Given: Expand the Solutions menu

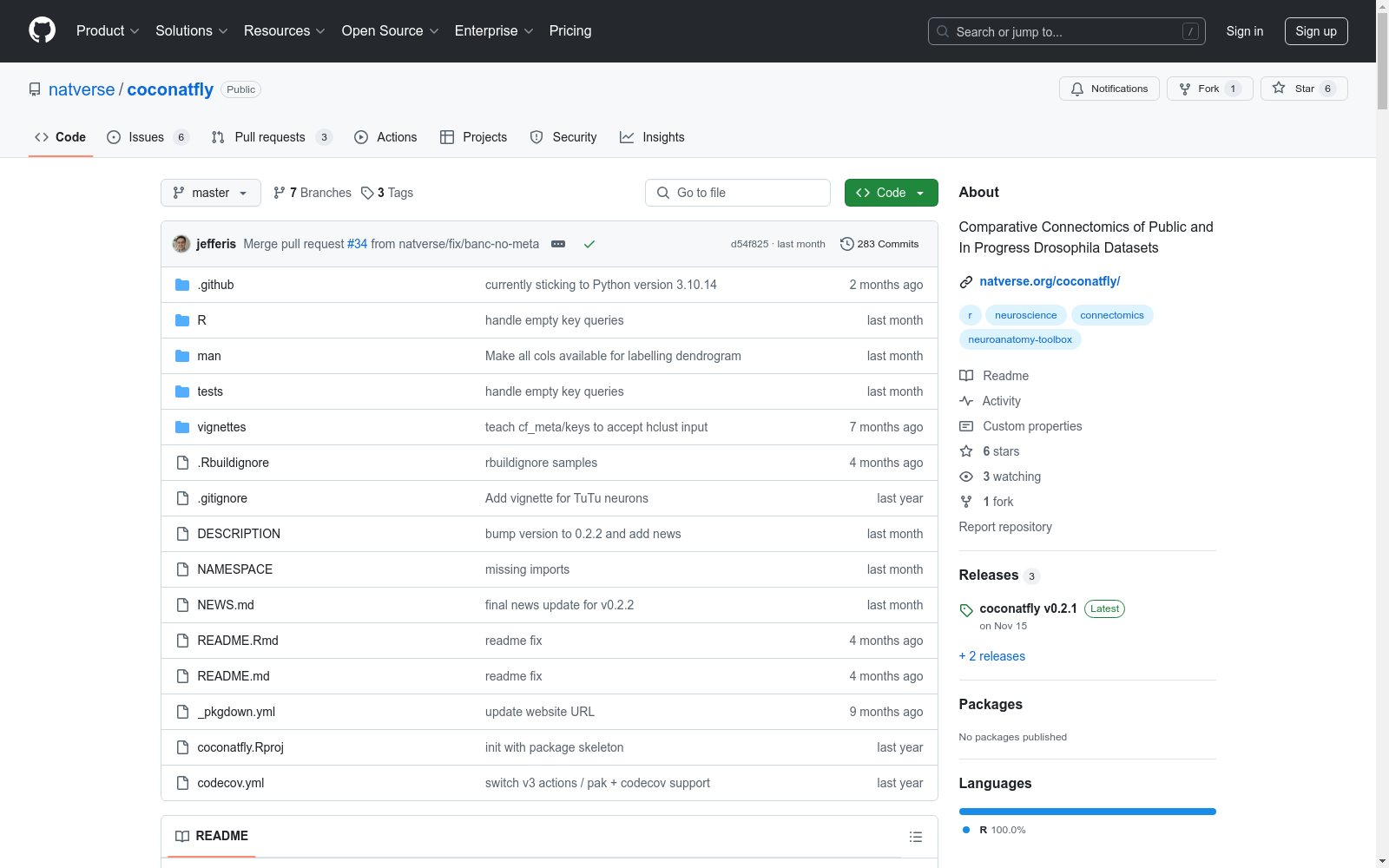Looking at the screenshot, I should click(x=192, y=31).
